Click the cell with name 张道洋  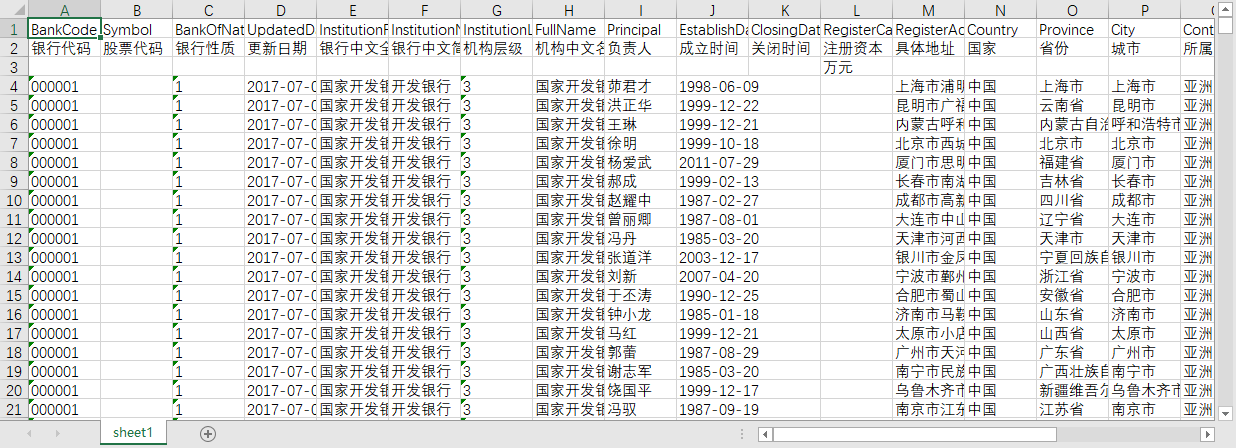[x=641, y=257]
